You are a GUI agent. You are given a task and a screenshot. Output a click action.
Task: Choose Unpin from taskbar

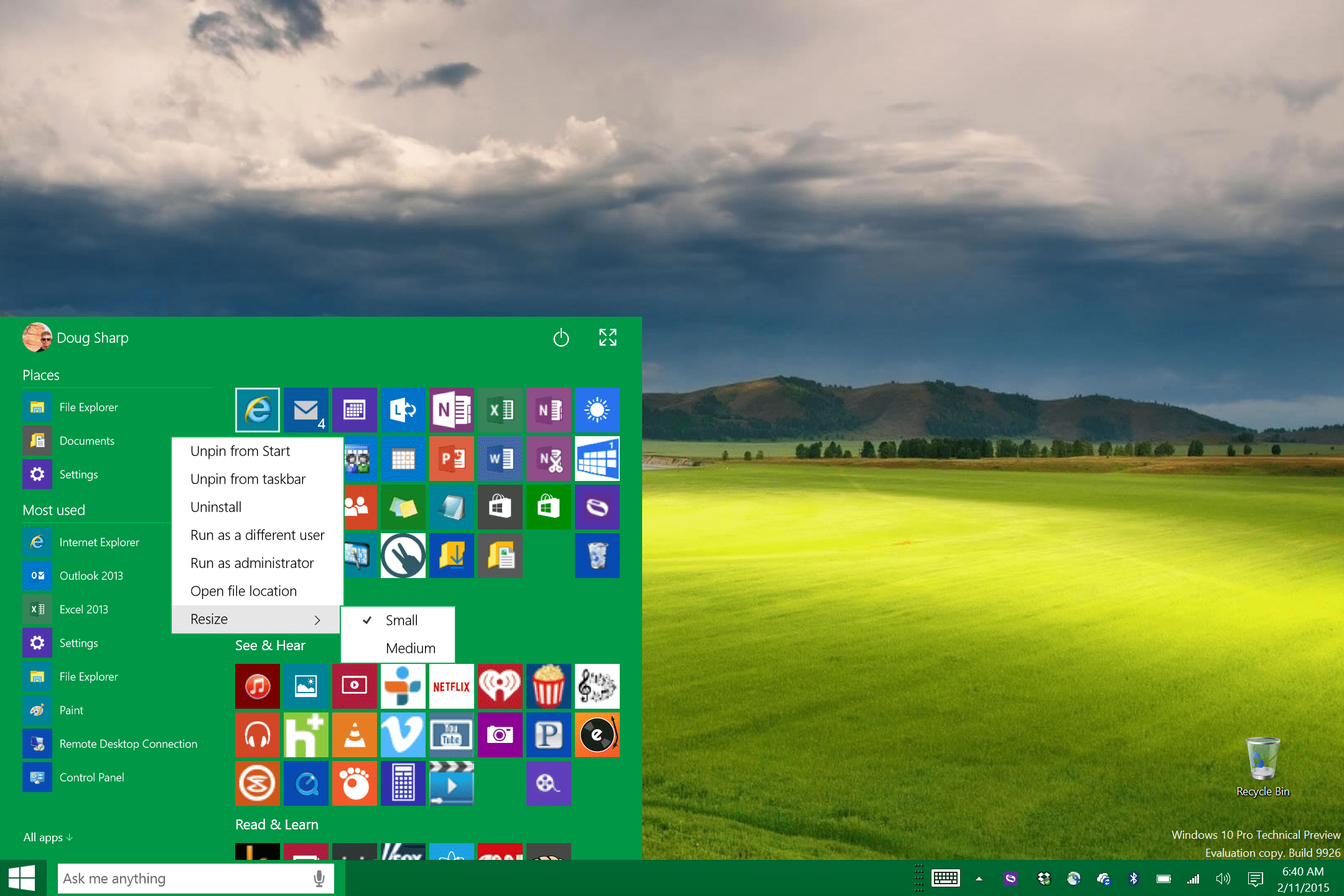pos(258,479)
